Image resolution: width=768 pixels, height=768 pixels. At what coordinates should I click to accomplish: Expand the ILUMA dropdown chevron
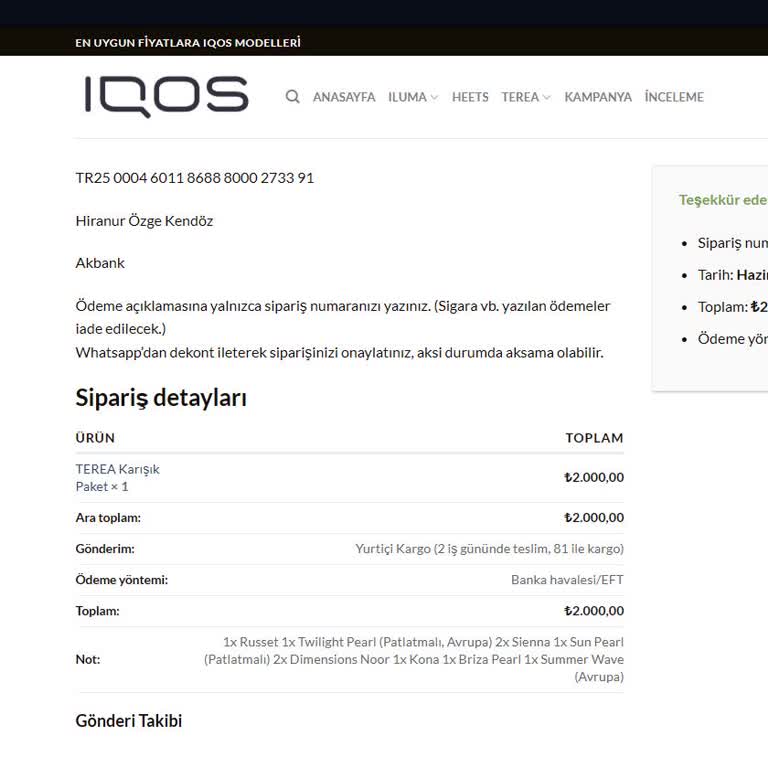[x=434, y=97]
